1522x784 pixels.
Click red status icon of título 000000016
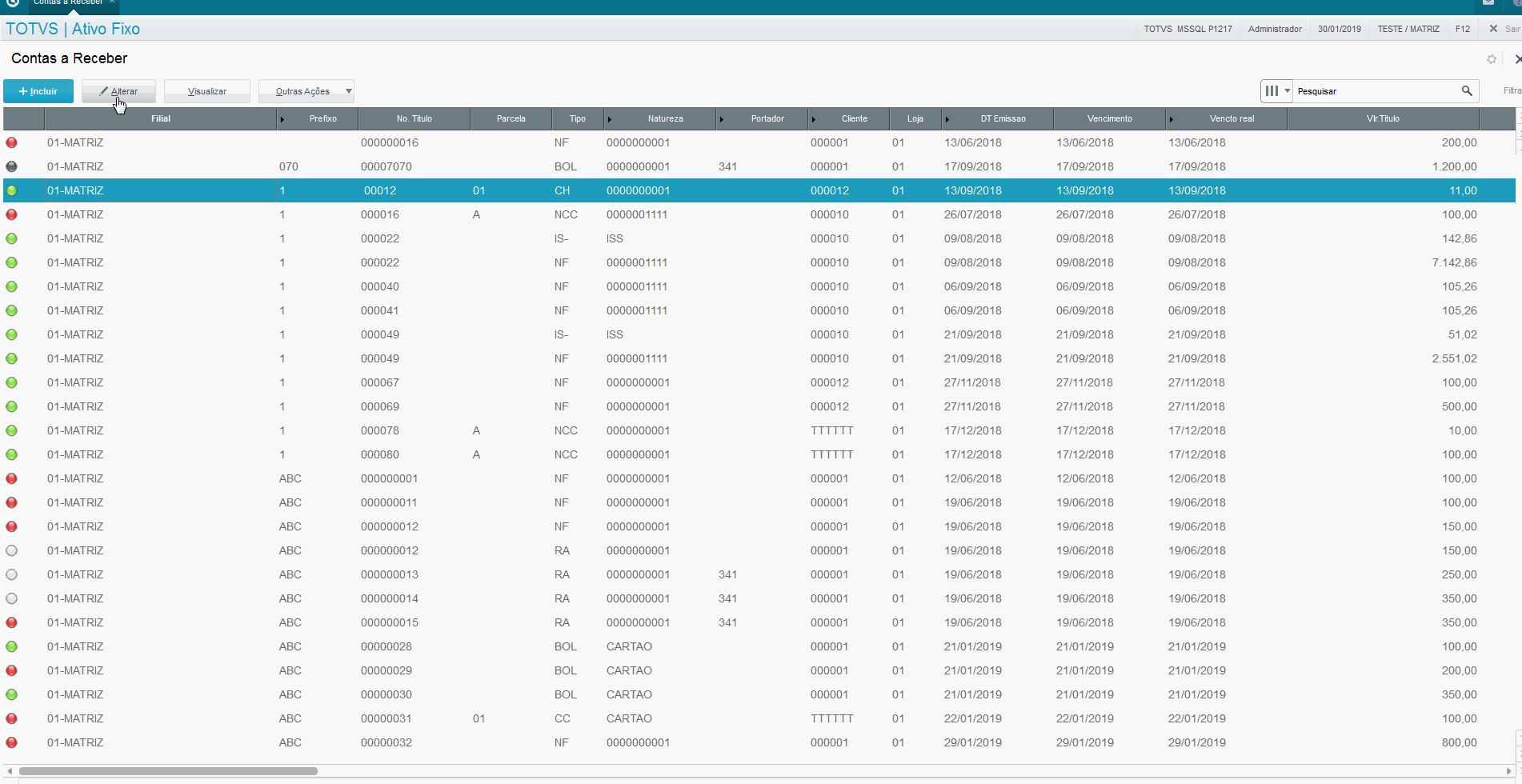tap(12, 142)
